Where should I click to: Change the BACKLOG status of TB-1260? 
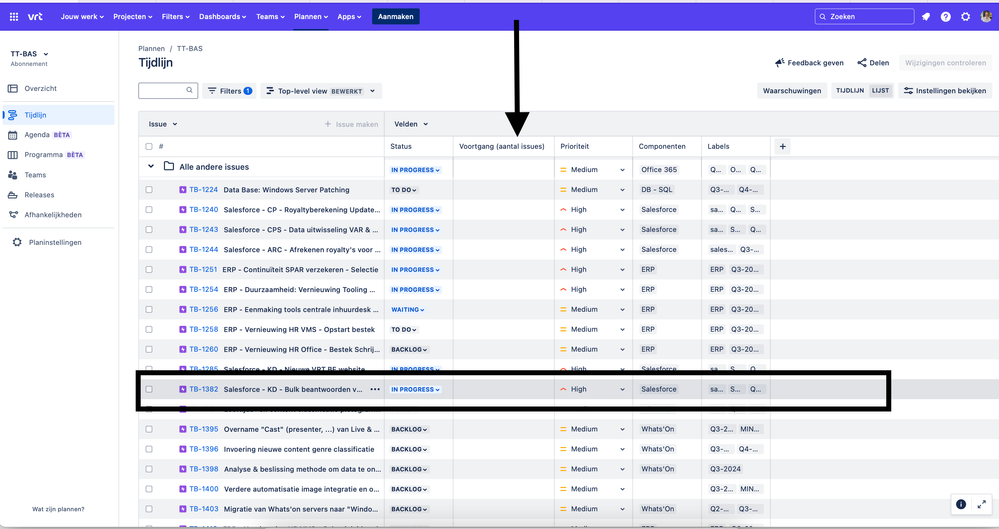click(409, 350)
